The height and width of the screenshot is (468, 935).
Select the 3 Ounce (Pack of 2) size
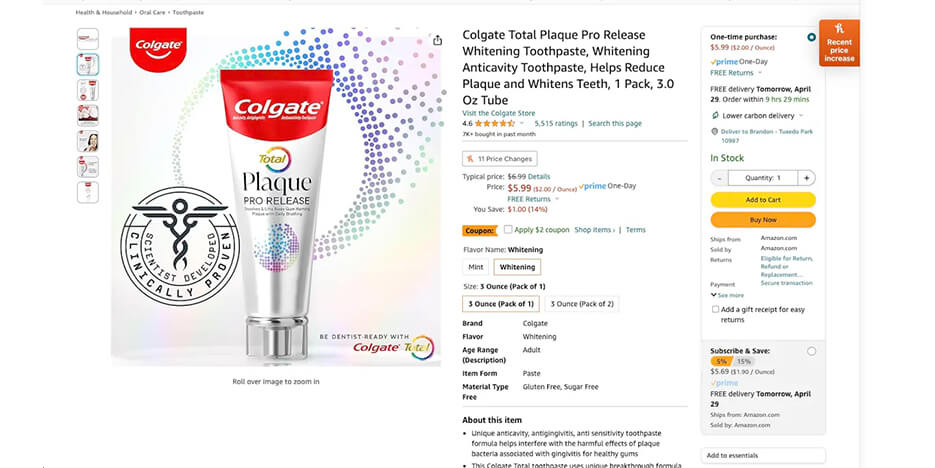tap(581, 304)
